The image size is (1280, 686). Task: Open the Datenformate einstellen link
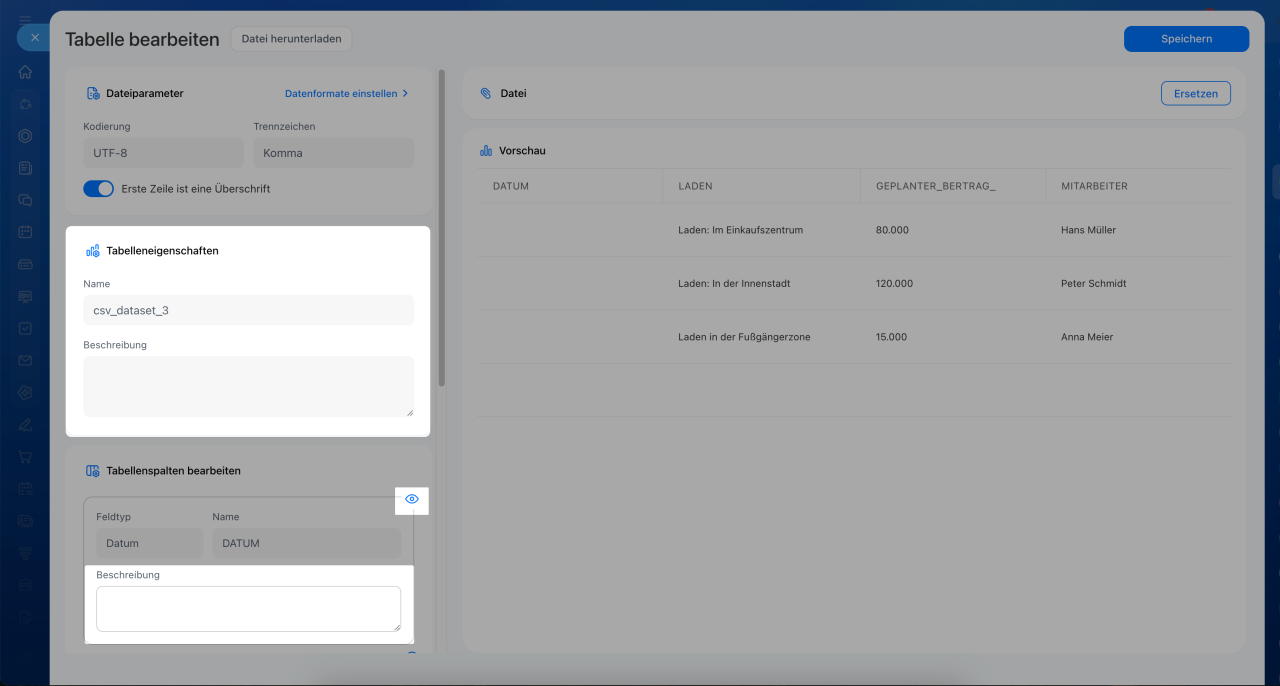340,93
